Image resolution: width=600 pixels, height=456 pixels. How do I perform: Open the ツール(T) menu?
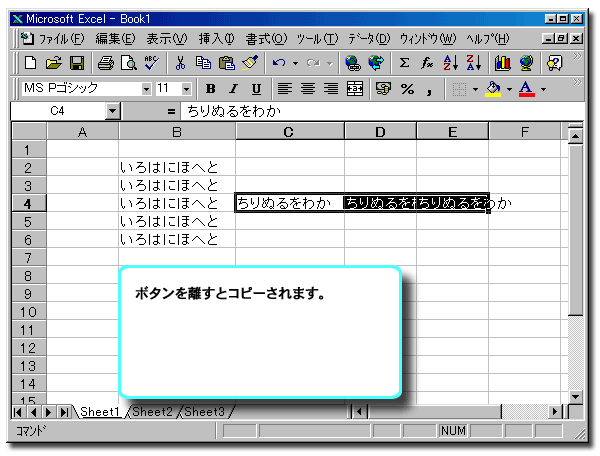pos(317,39)
